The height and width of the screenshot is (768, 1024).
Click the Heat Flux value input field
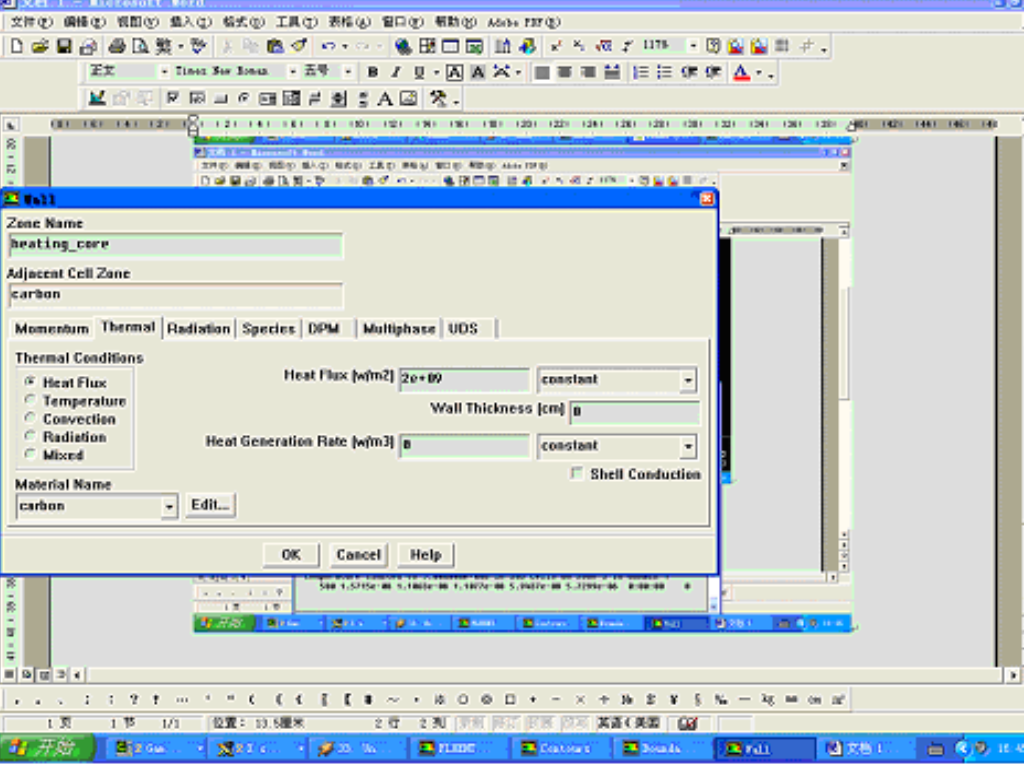[x=464, y=380]
